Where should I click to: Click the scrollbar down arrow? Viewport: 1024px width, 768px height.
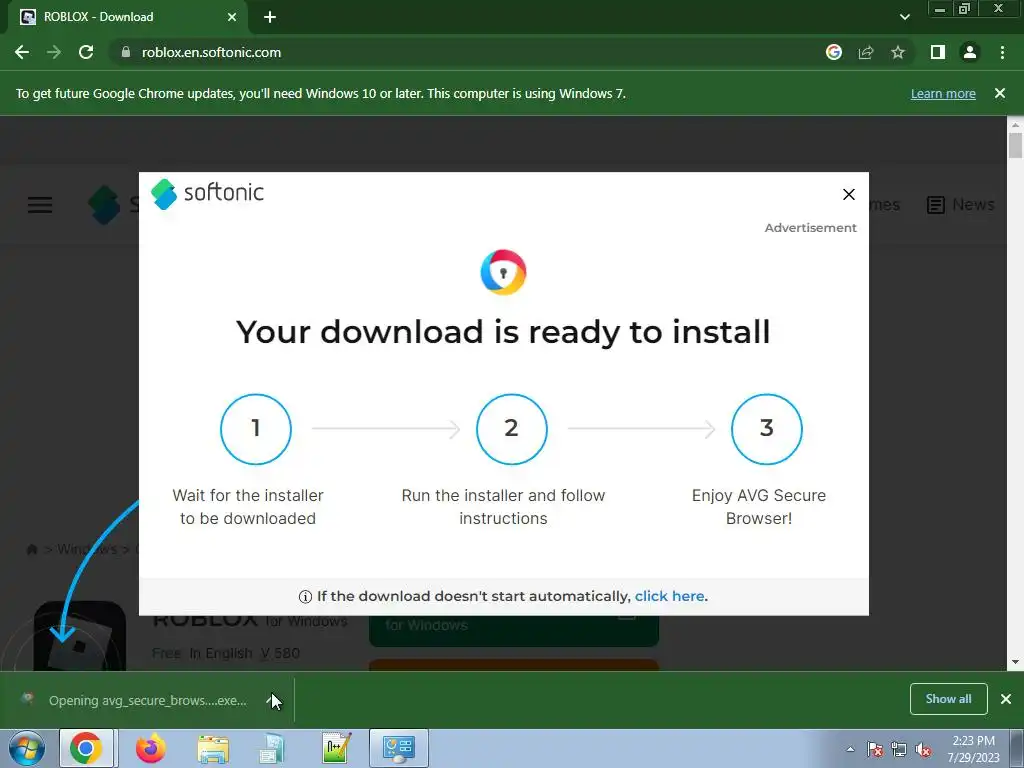pyautogui.click(x=1015, y=662)
